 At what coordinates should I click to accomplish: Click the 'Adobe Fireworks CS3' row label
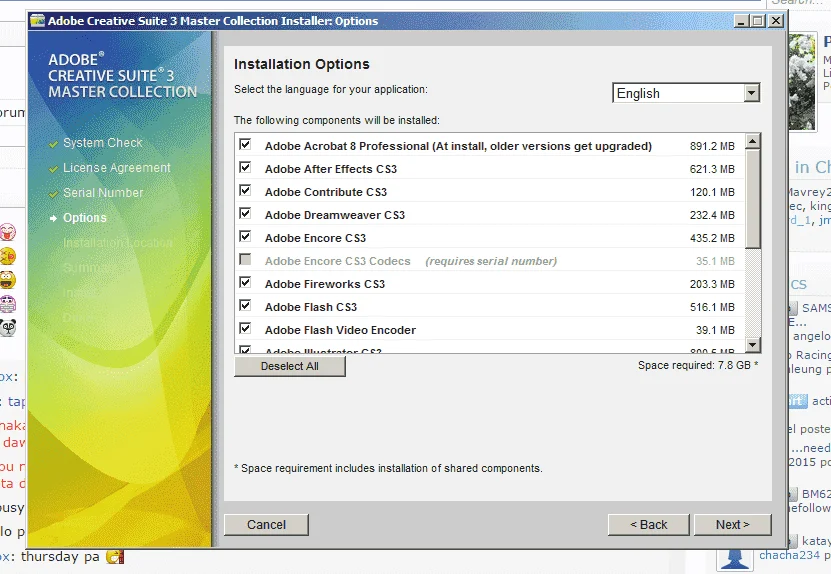[x=325, y=284]
